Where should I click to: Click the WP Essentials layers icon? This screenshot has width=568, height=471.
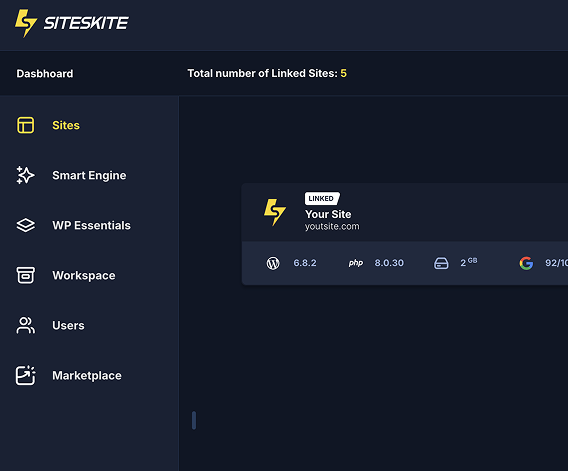click(26, 225)
